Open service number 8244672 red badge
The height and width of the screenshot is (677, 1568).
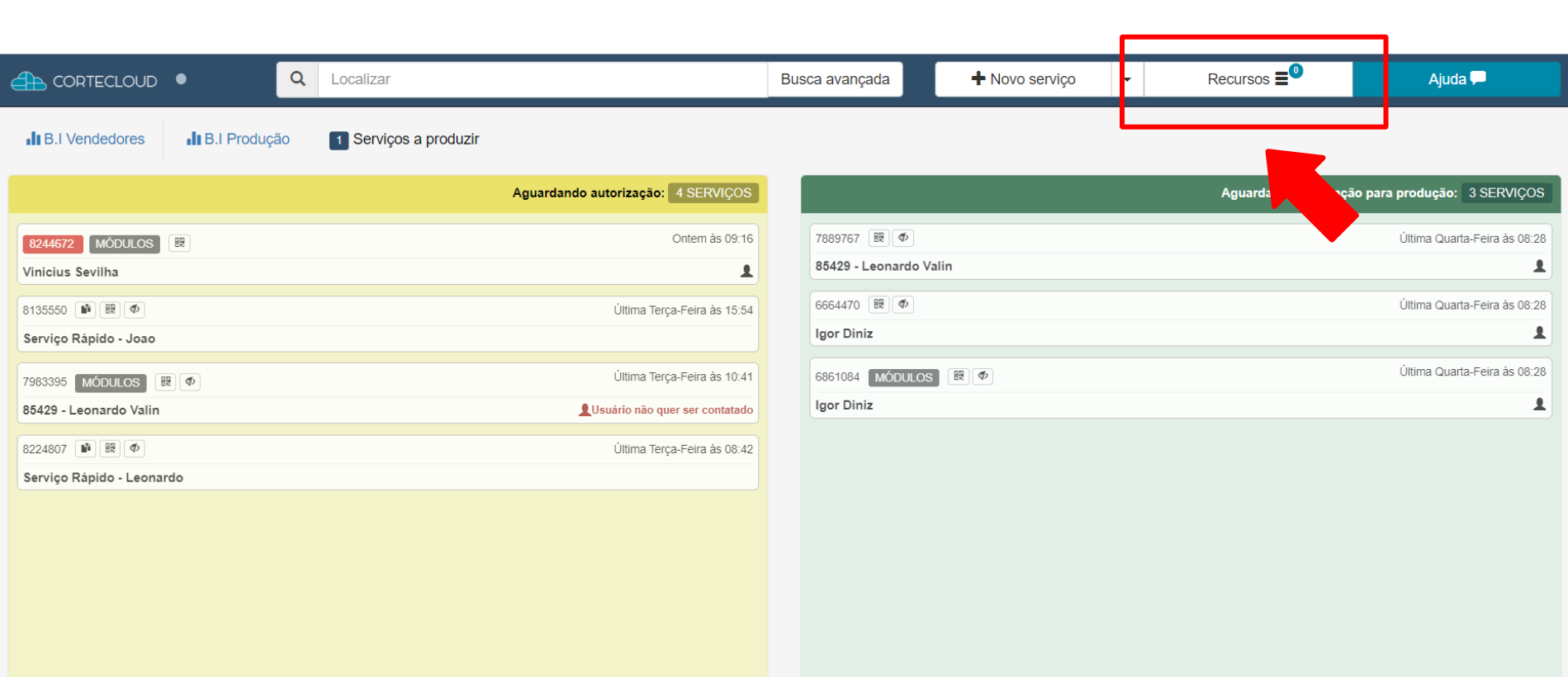tap(52, 244)
